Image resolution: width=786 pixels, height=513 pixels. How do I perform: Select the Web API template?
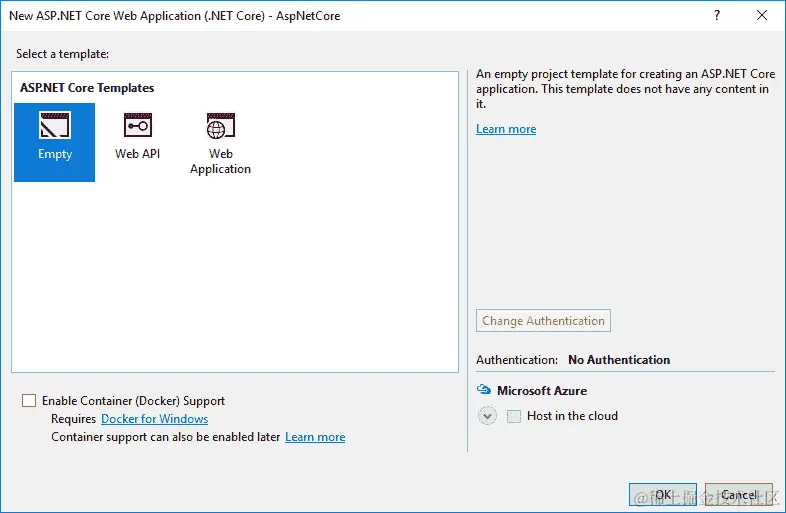[x=137, y=135]
